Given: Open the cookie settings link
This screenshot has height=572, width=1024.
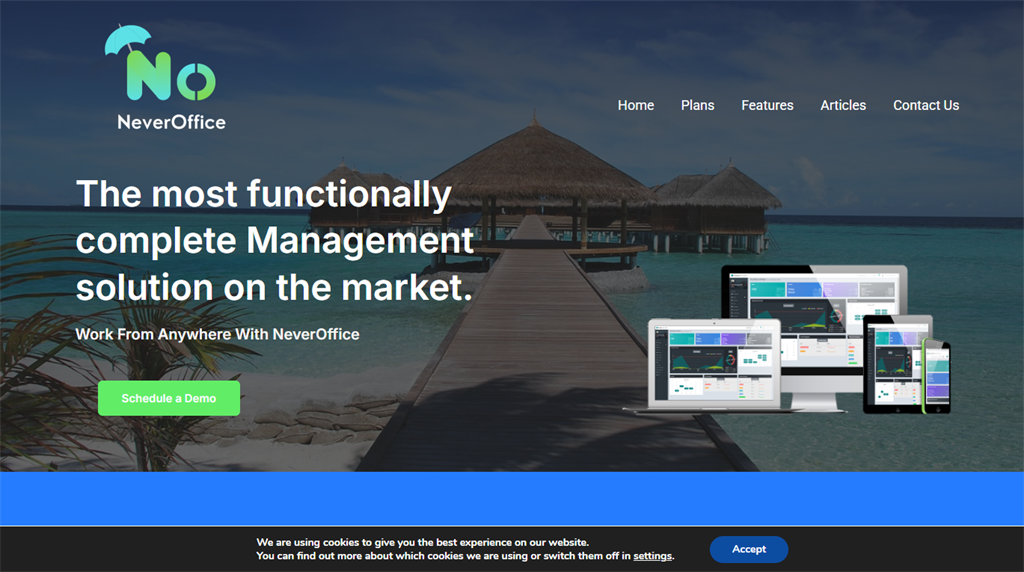Looking at the screenshot, I should pyautogui.click(x=652, y=556).
